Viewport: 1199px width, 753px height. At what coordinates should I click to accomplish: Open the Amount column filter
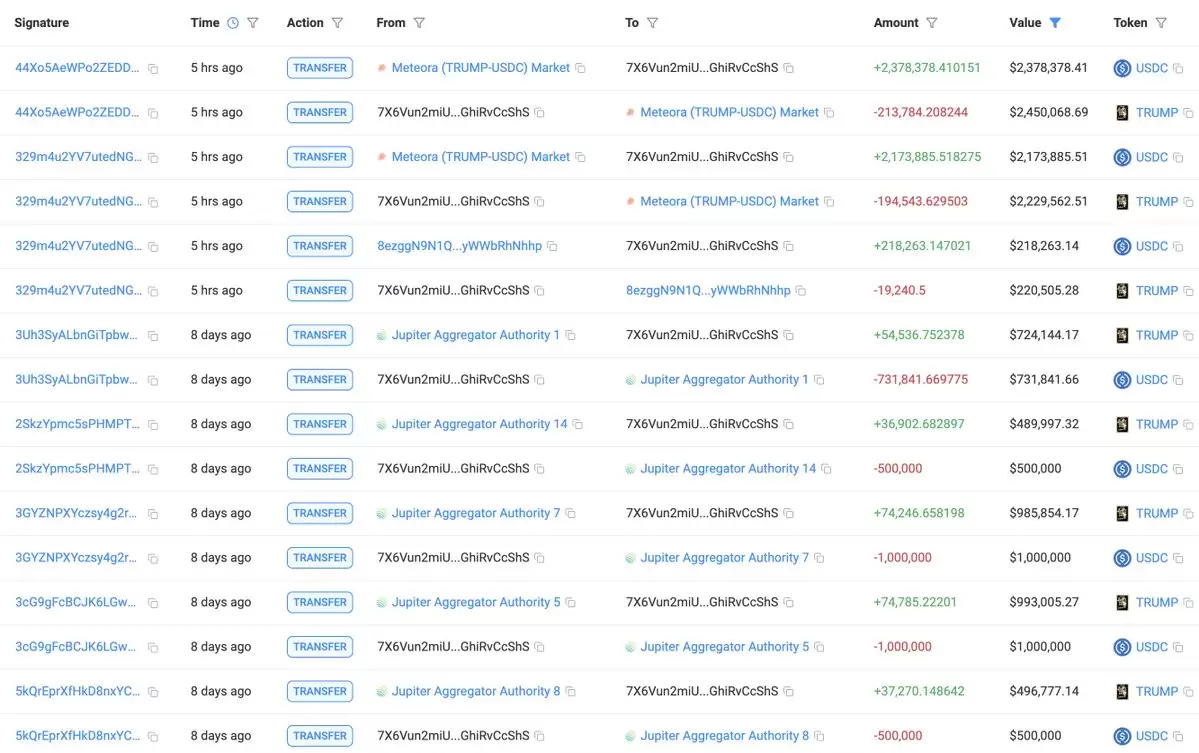931,23
